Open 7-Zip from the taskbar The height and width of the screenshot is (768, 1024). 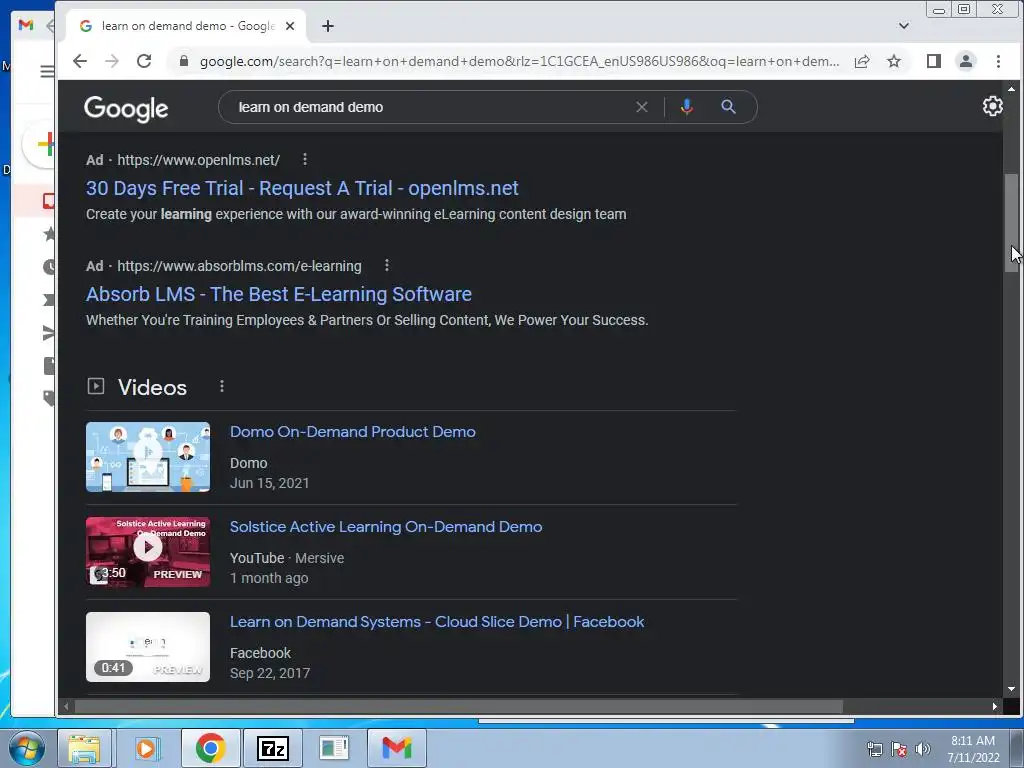tap(272, 748)
